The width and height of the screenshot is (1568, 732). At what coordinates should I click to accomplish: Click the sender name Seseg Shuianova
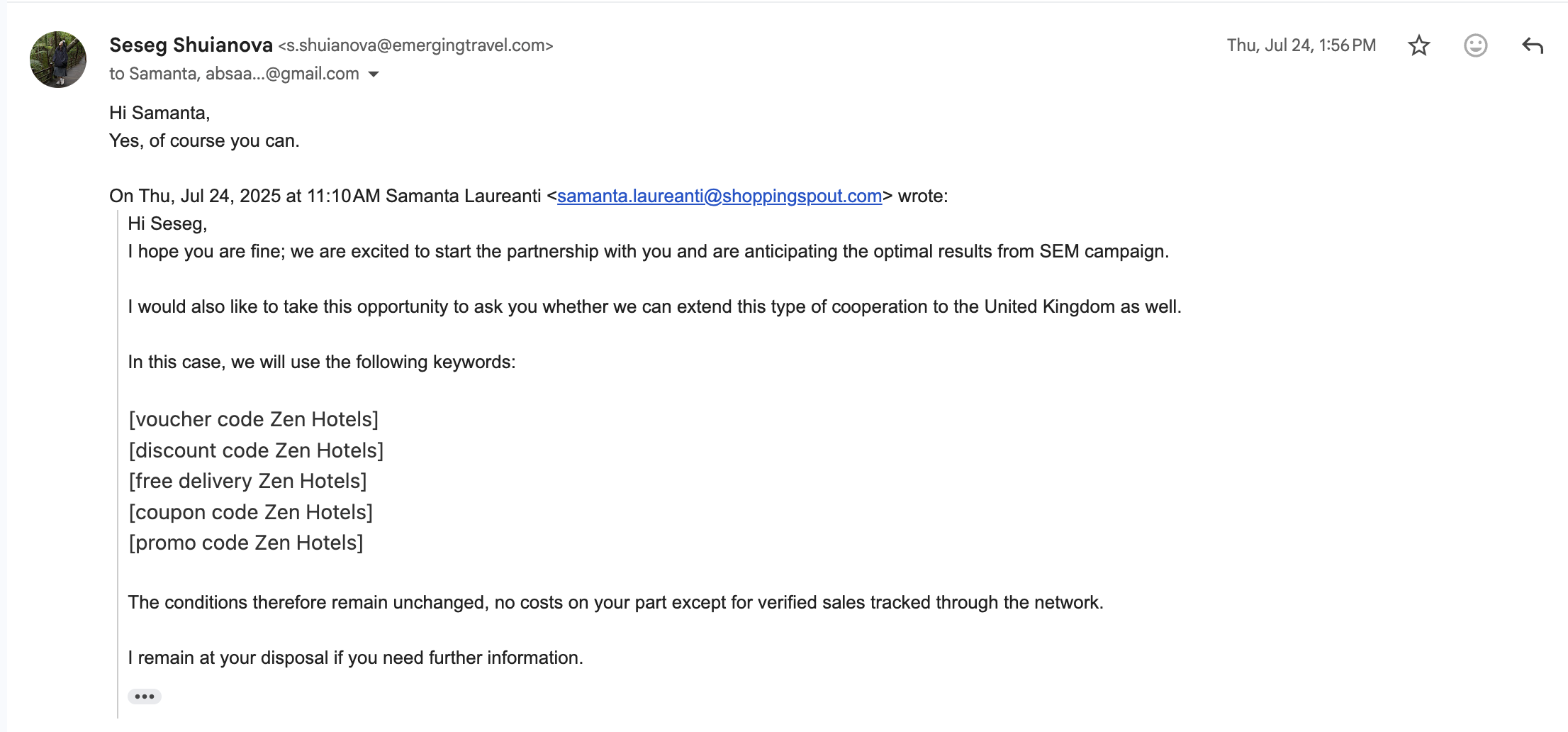click(191, 45)
